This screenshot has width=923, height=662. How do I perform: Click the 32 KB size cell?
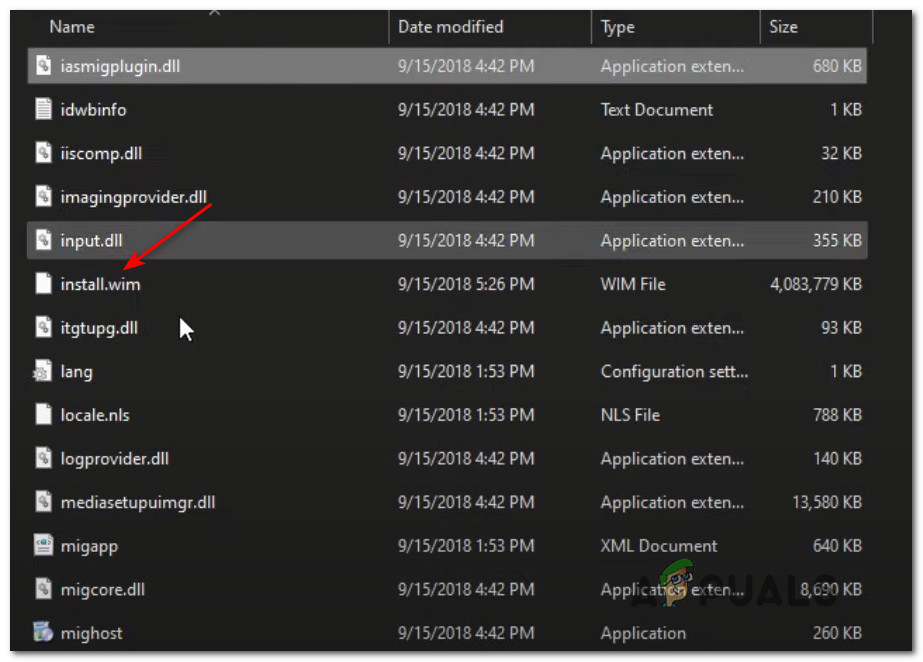tap(841, 153)
